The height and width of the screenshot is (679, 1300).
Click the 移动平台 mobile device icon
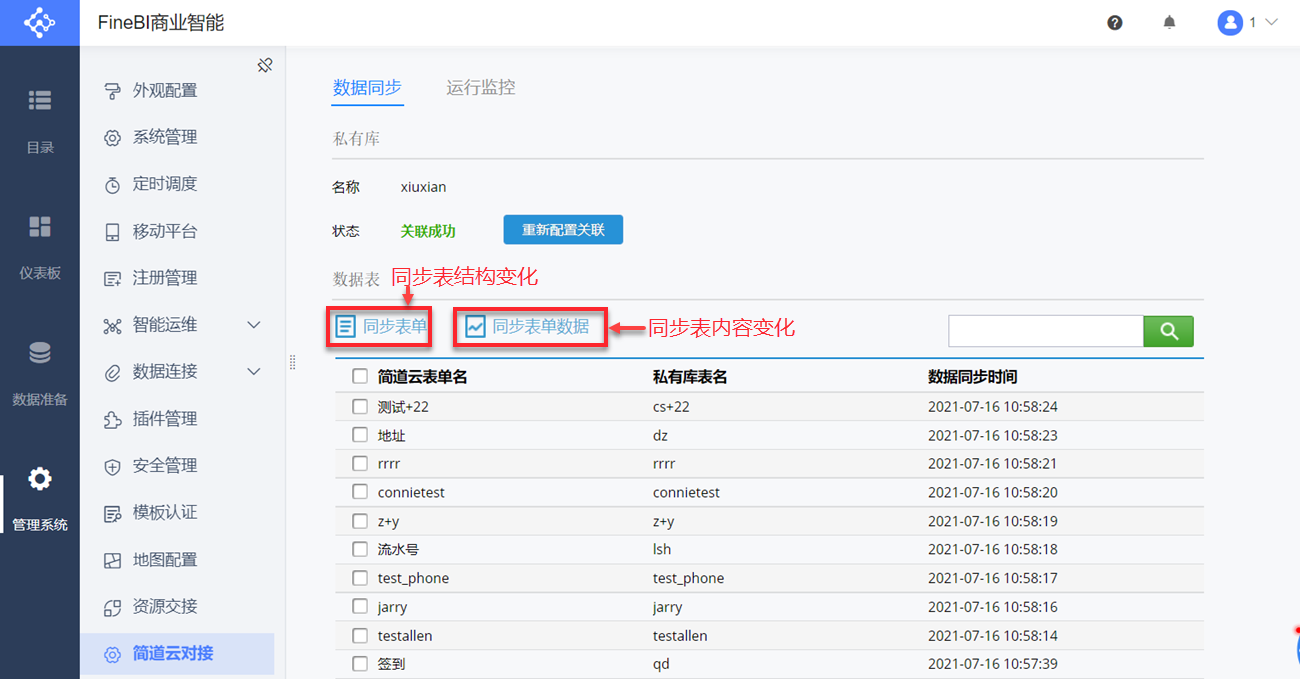click(x=113, y=232)
